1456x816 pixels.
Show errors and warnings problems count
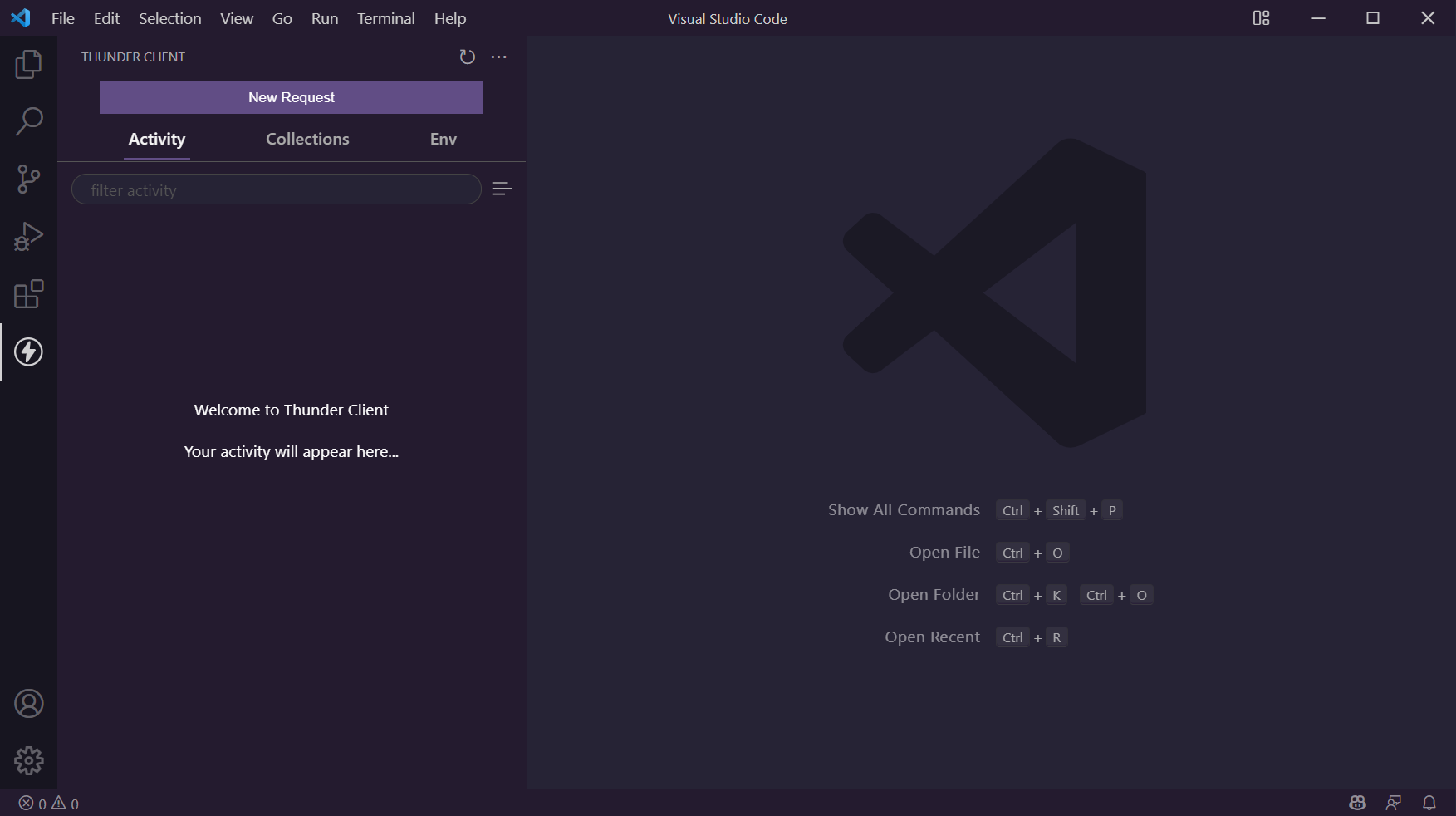click(49, 804)
